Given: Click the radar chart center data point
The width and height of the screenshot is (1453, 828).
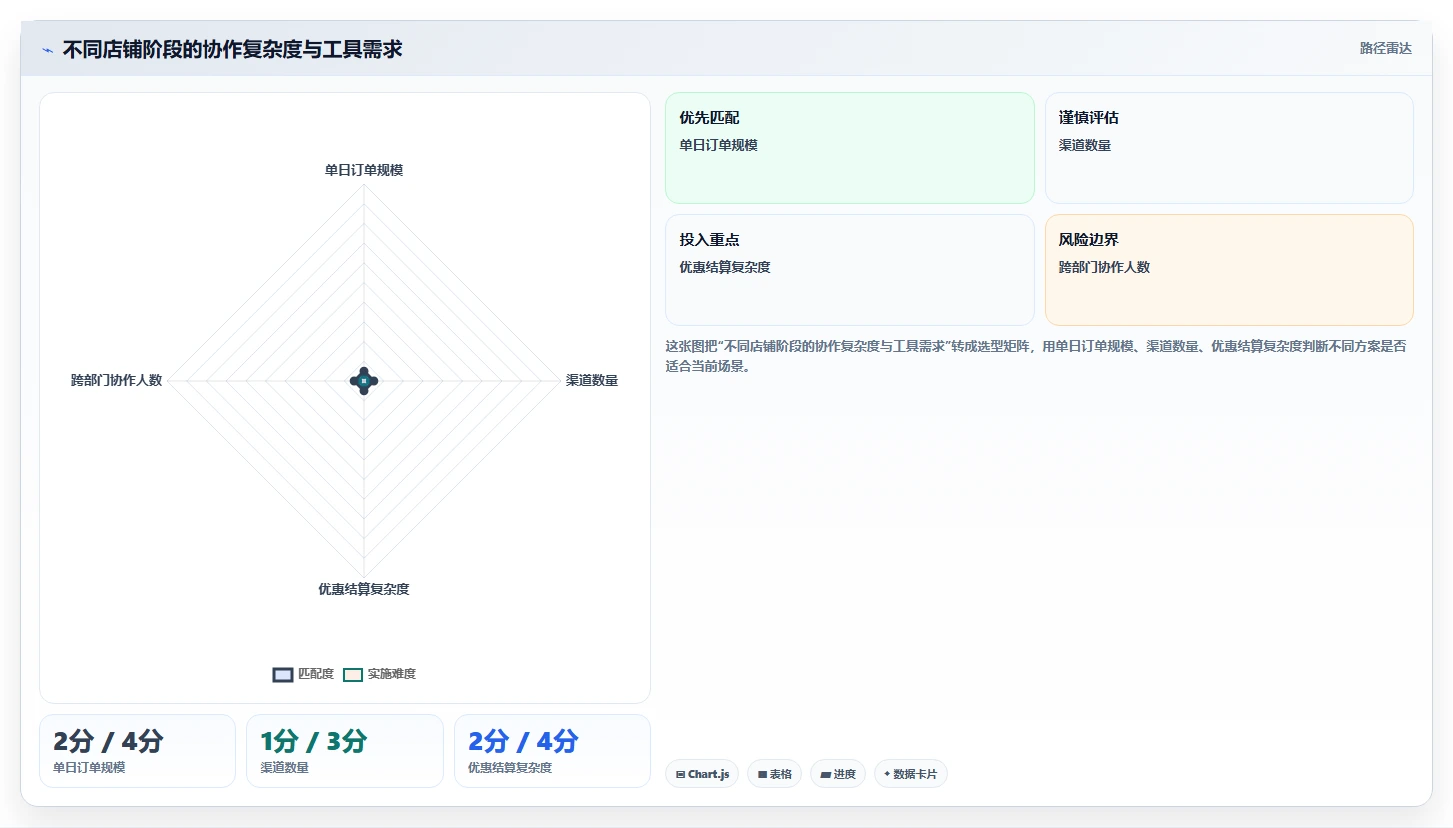Looking at the screenshot, I should [x=364, y=381].
